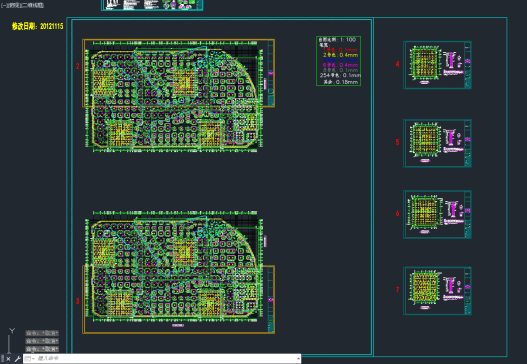The height and width of the screenshot is (364, 527).
Task: Click the red number 5 label
Action: (398, 142)
